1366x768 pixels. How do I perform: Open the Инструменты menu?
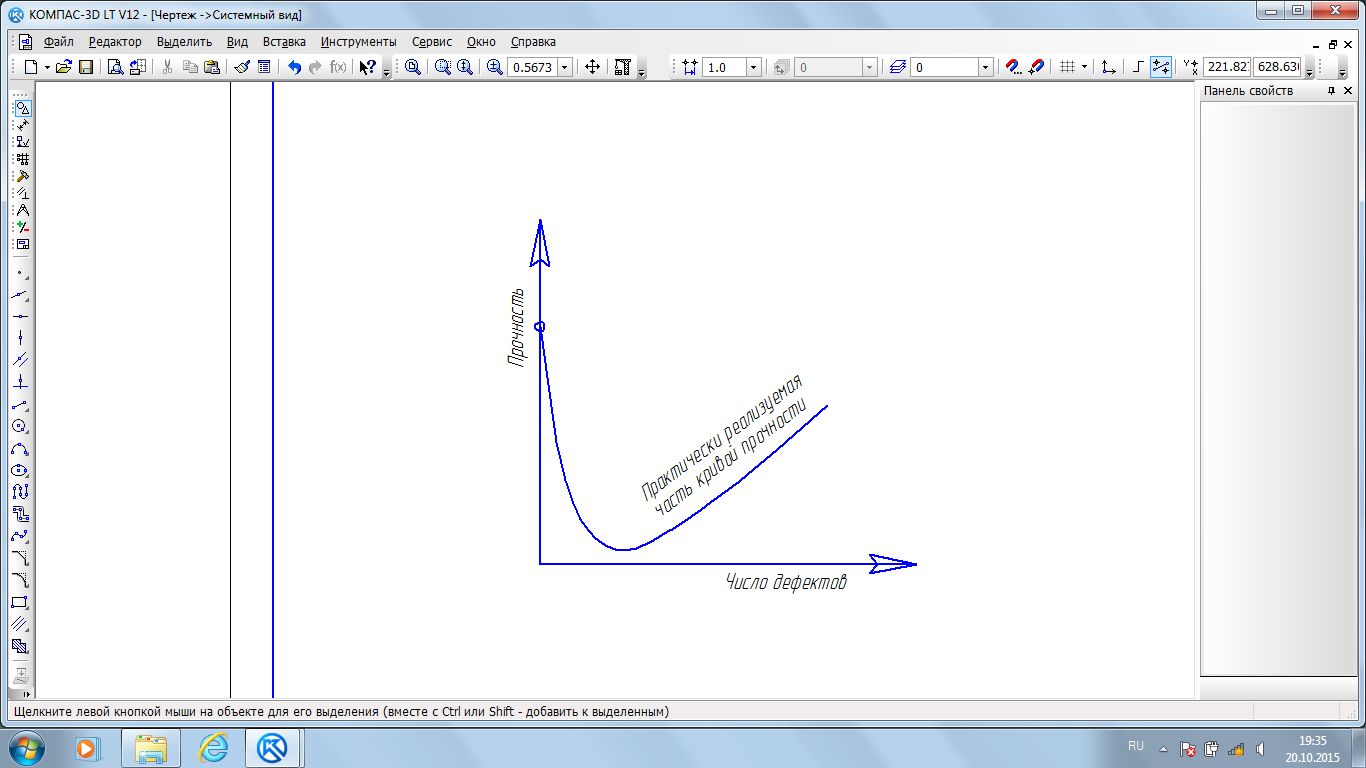pyautogui.click(x=358, y=42)
